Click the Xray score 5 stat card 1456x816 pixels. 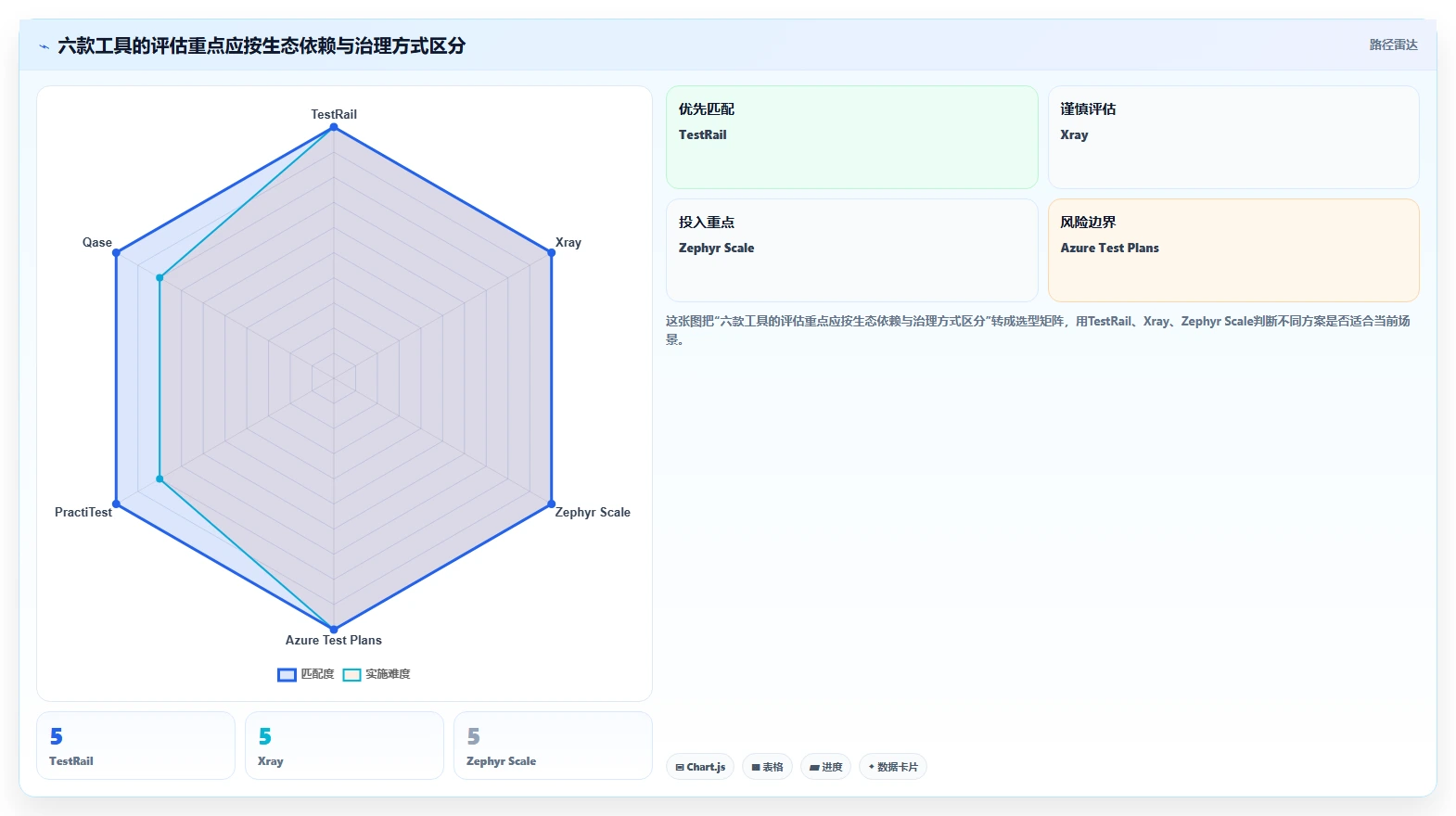click(x=344, y=746)
